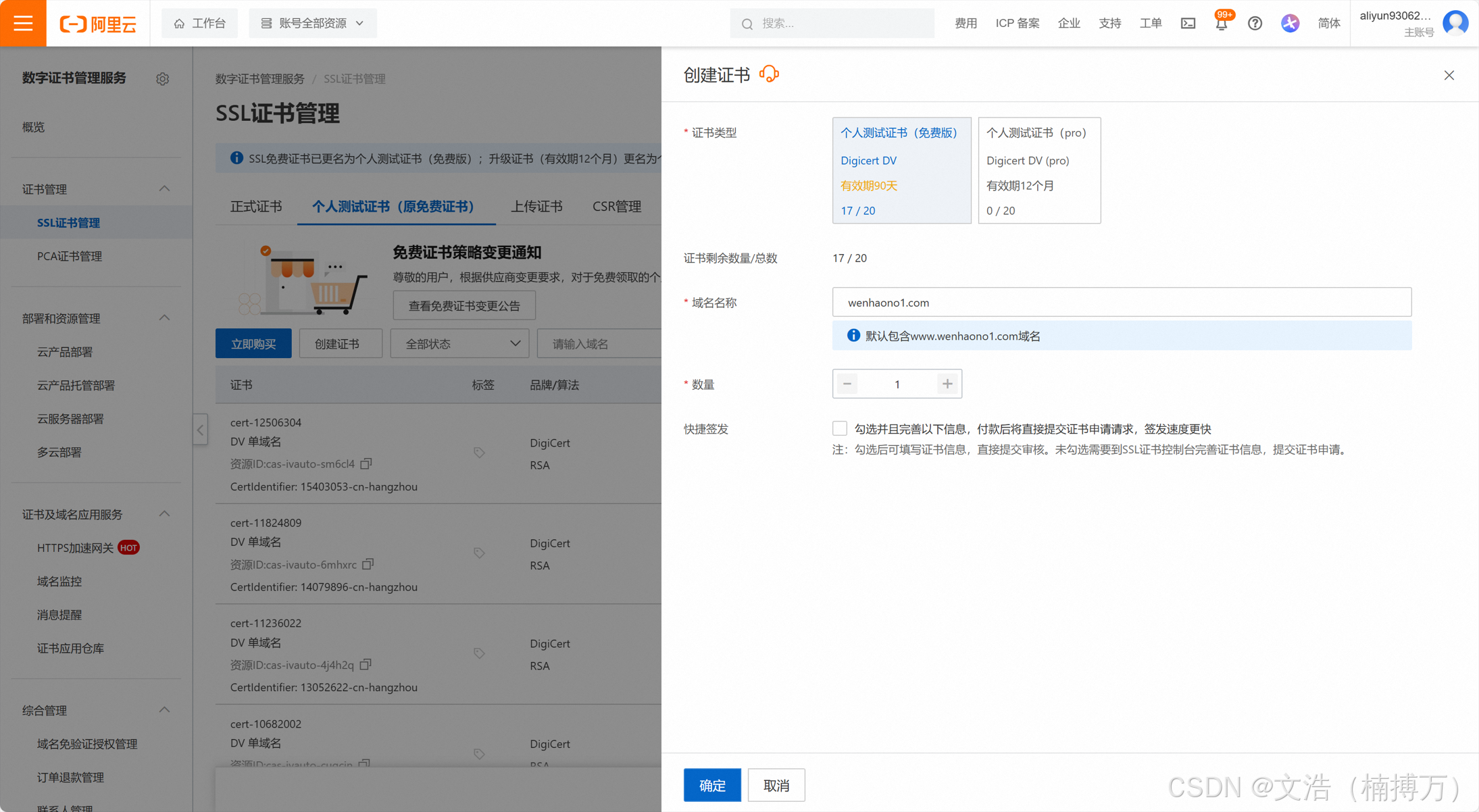Image resolution: width=1479 pixels, height=812 pixels.
Task: Click the cancel button in drawer
Action: tap(776, 785)
